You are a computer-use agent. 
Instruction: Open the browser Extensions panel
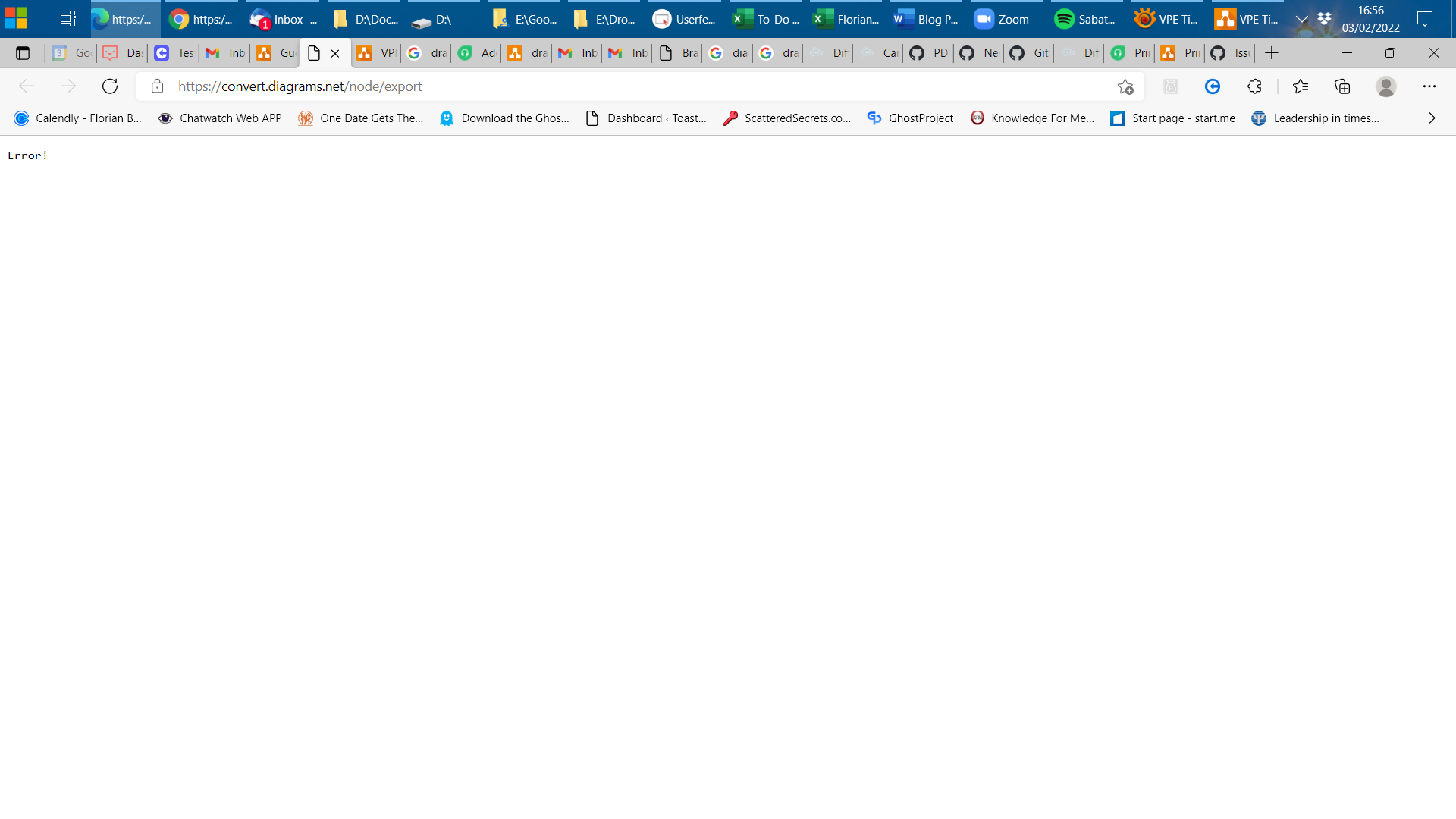(1255, 86)
